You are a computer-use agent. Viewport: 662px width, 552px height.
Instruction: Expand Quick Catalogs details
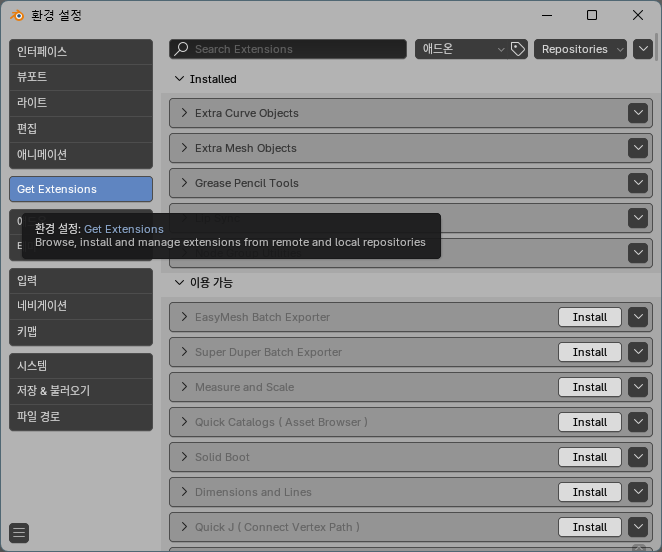[x=184, y=422]
